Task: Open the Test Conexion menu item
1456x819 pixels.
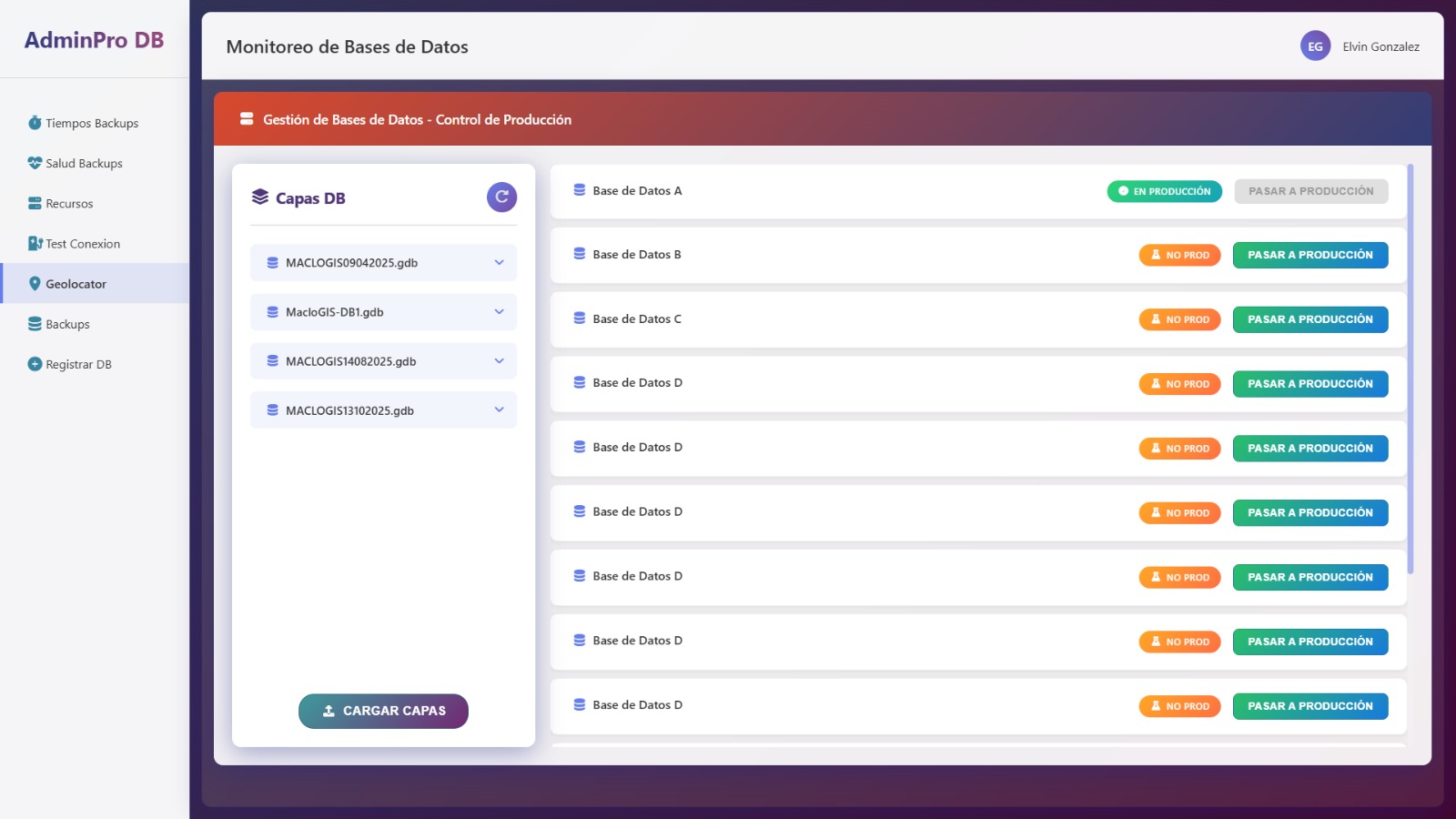Action: (82, 244)
